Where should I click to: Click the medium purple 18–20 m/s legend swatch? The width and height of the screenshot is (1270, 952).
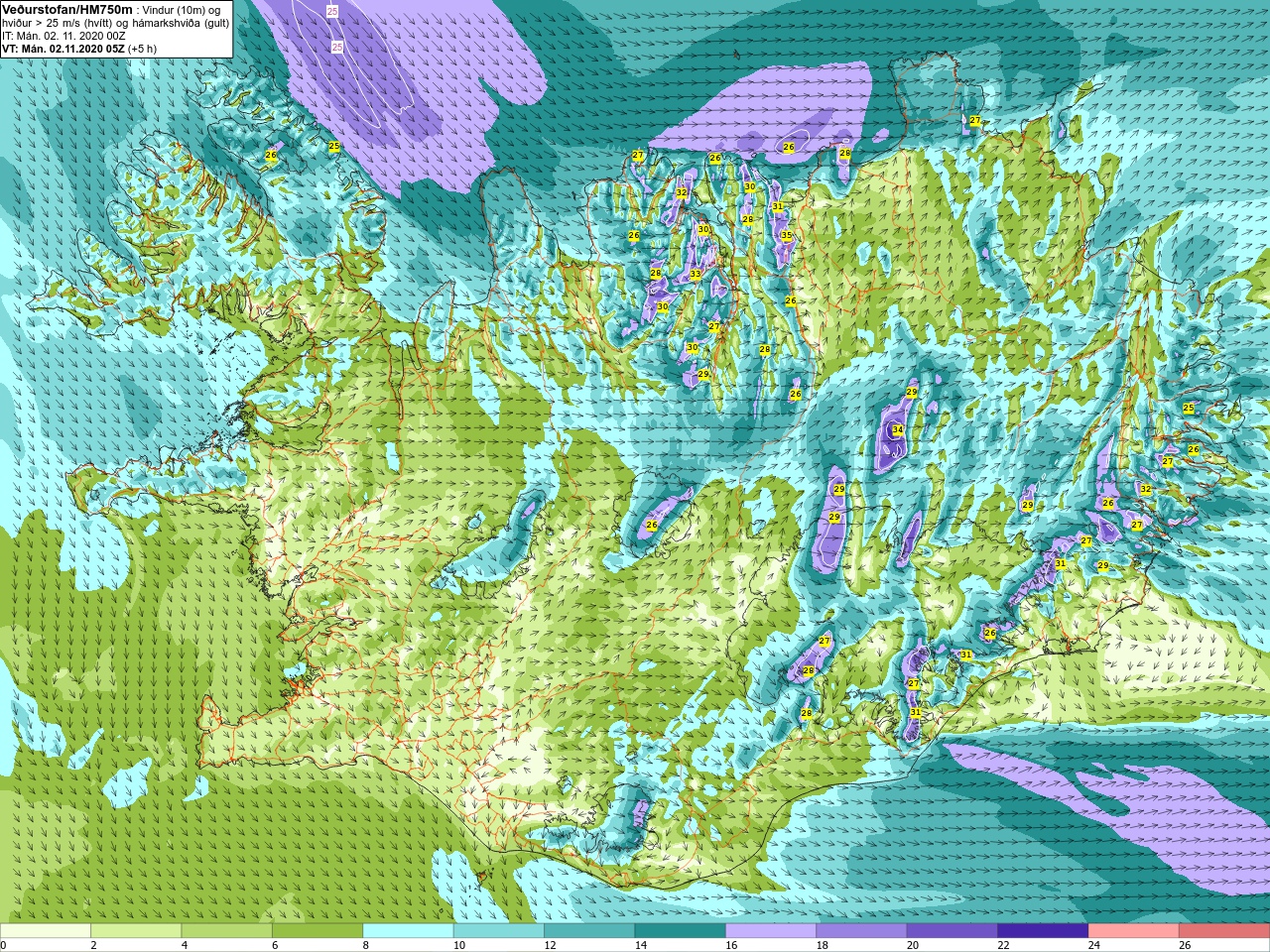point(861,930)
